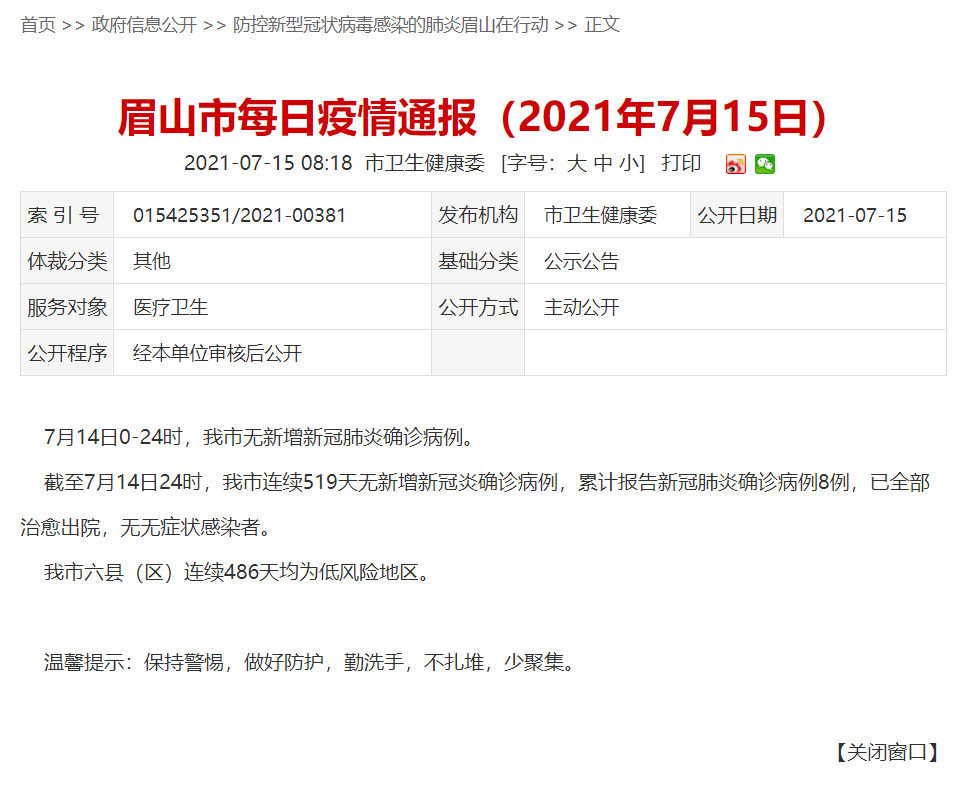Click the 公开程序 label cell
Screen dimensions: 968x786
pos(67,353)
